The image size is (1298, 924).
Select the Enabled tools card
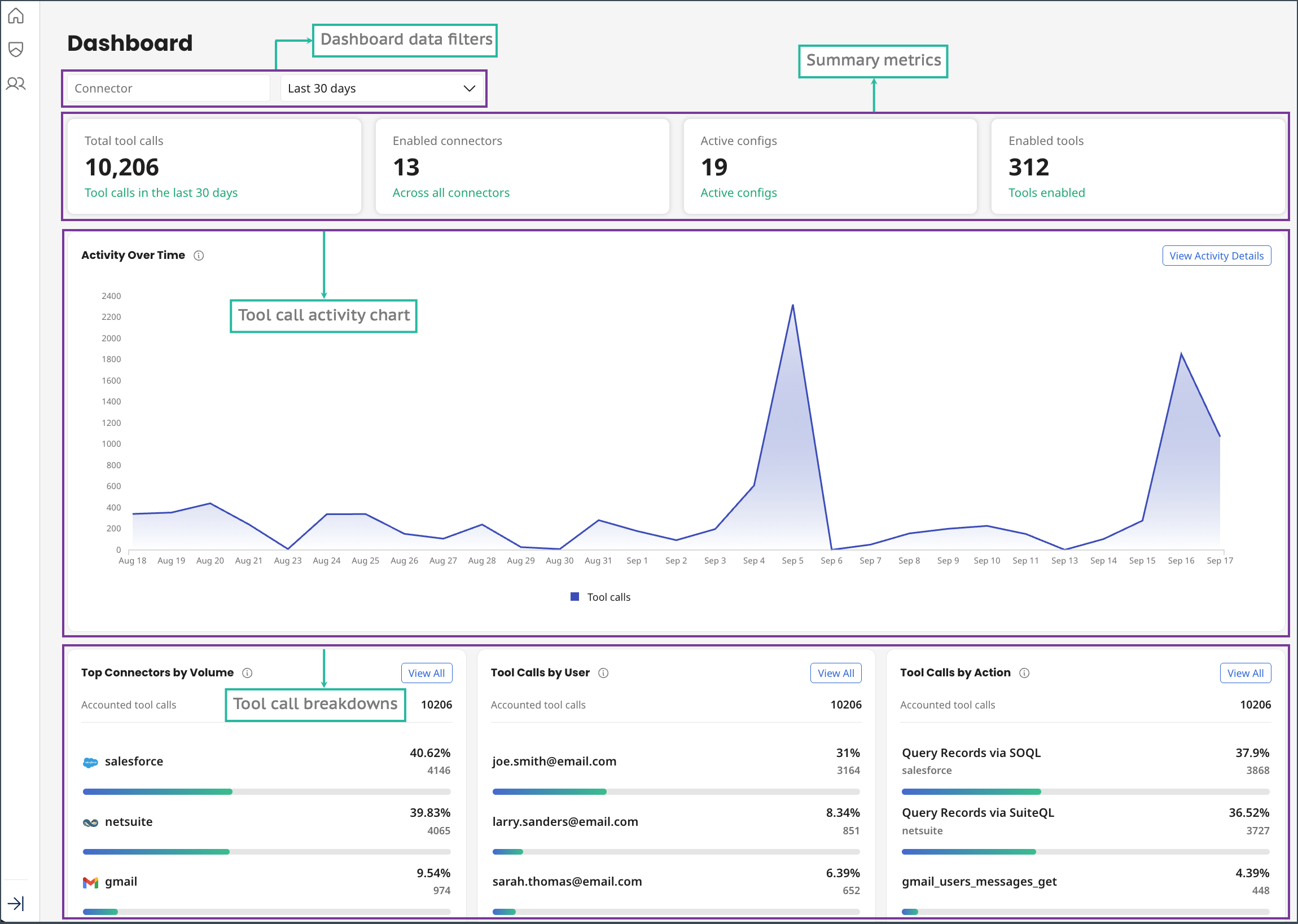coord(1138,166)
